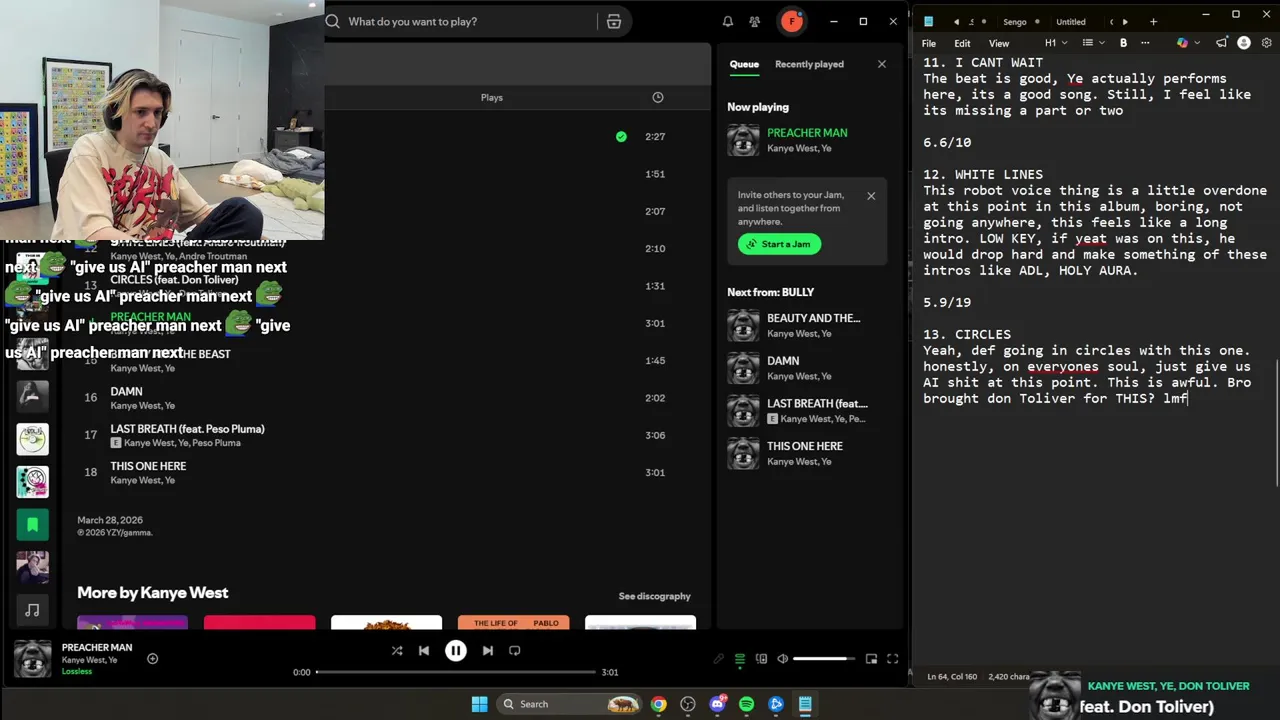Close the Spotify queue panel

[x=881, y=64]
